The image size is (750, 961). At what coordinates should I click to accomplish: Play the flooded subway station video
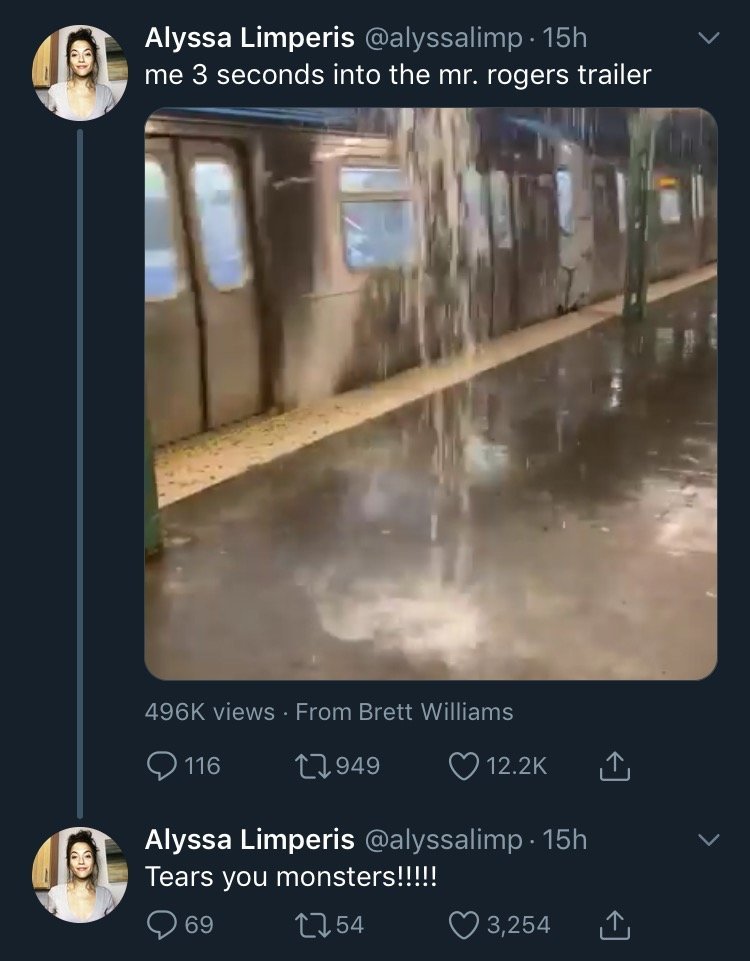431,393
